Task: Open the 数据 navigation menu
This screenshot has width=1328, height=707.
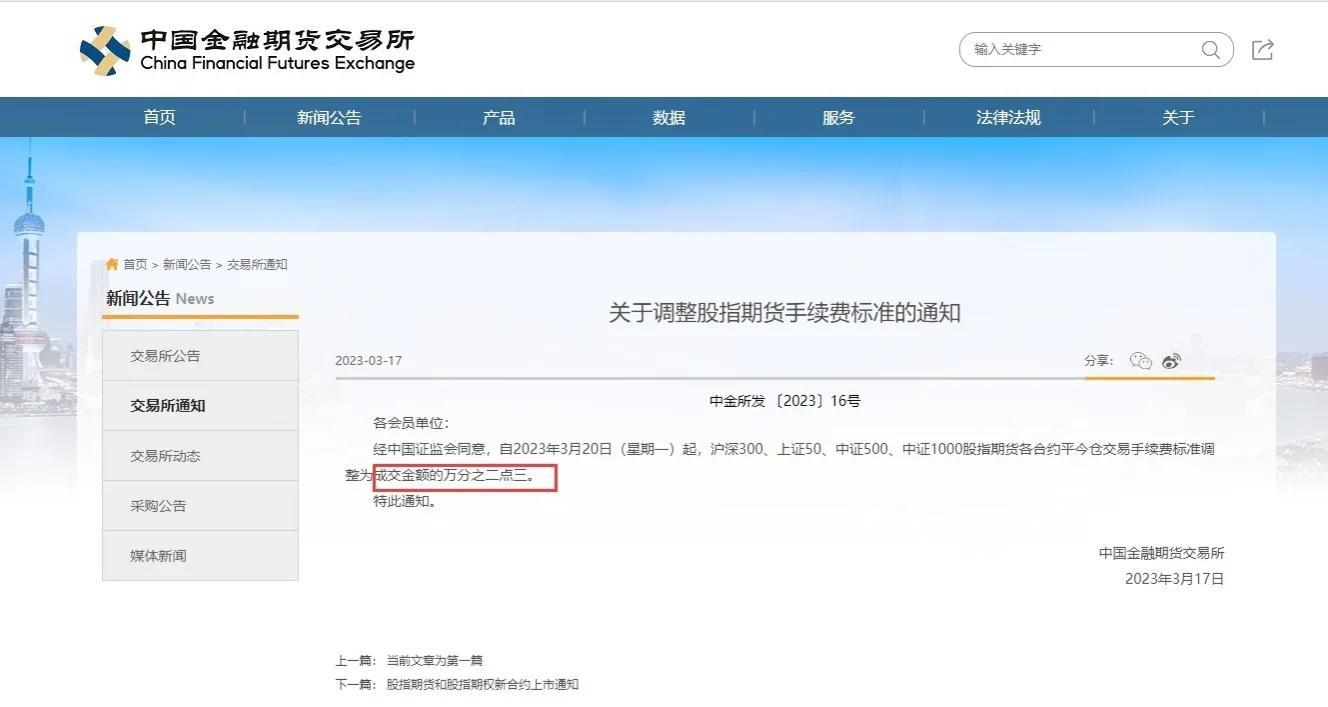Action: click(x=669, y=117)
